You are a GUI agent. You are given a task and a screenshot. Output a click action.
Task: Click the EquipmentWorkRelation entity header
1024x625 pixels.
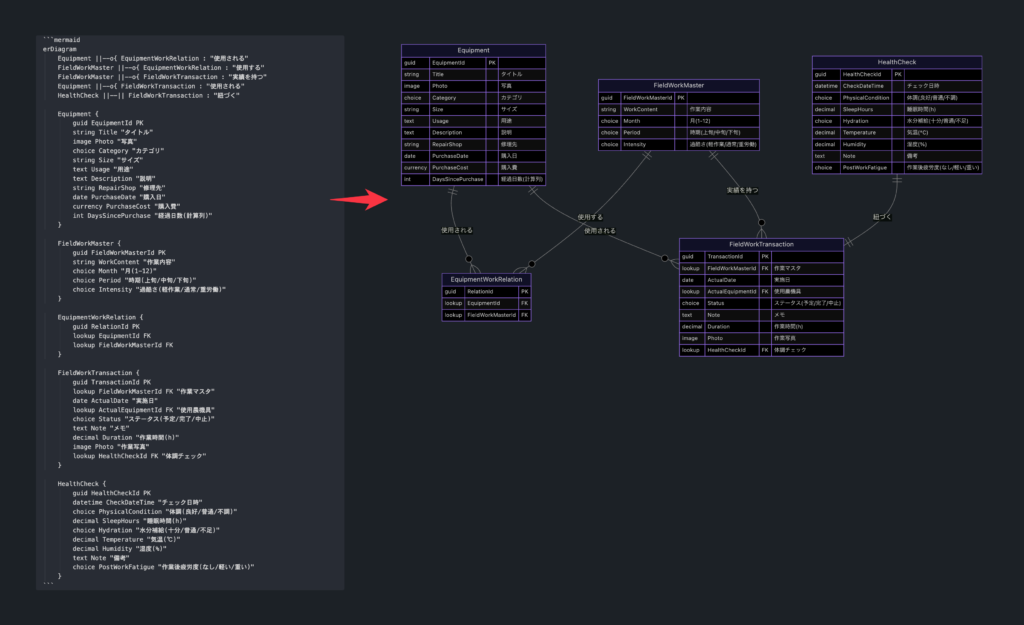click(487, 280)
